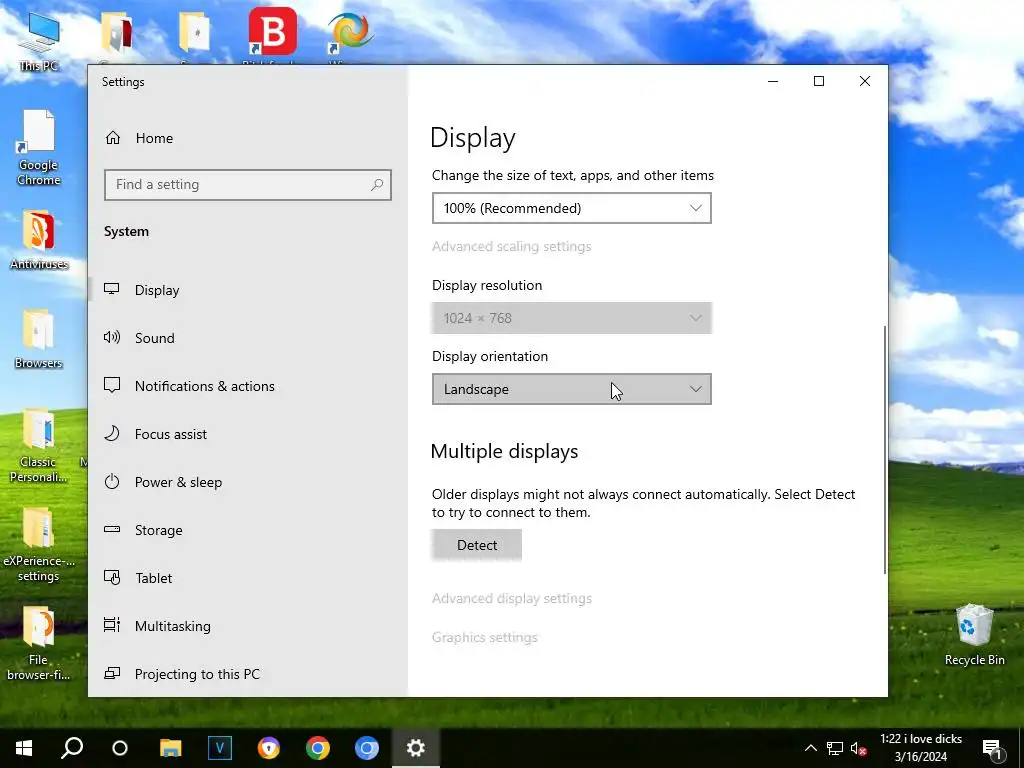Click the Settings gear in the taskbar
The height and width of the screenshot is (768, 1024).
coord(416,748)
